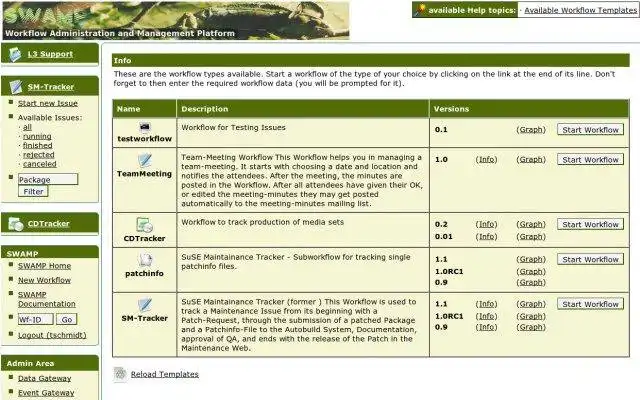This screenshot has height=400, width=640.
Task: Click the Filter button
Action: click(33, 191)
